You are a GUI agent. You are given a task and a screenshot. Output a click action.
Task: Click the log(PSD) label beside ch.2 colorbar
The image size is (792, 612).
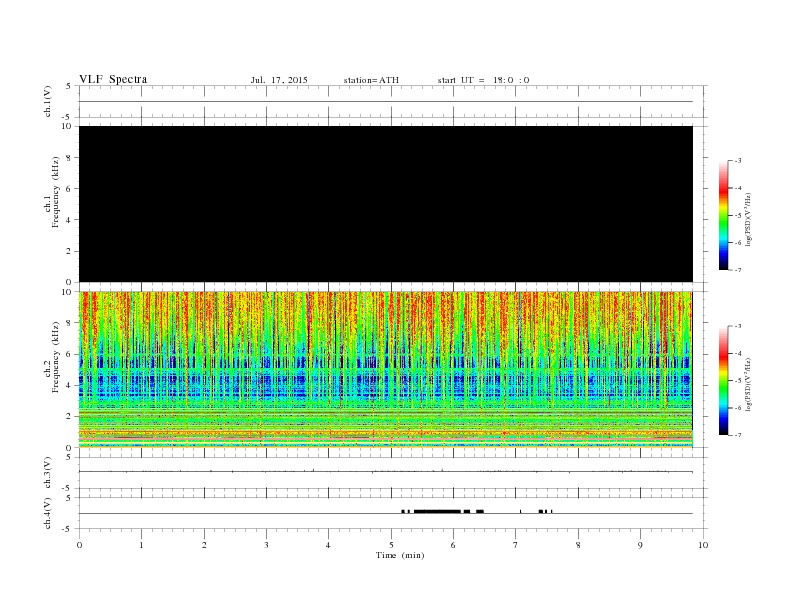point(748,384)
